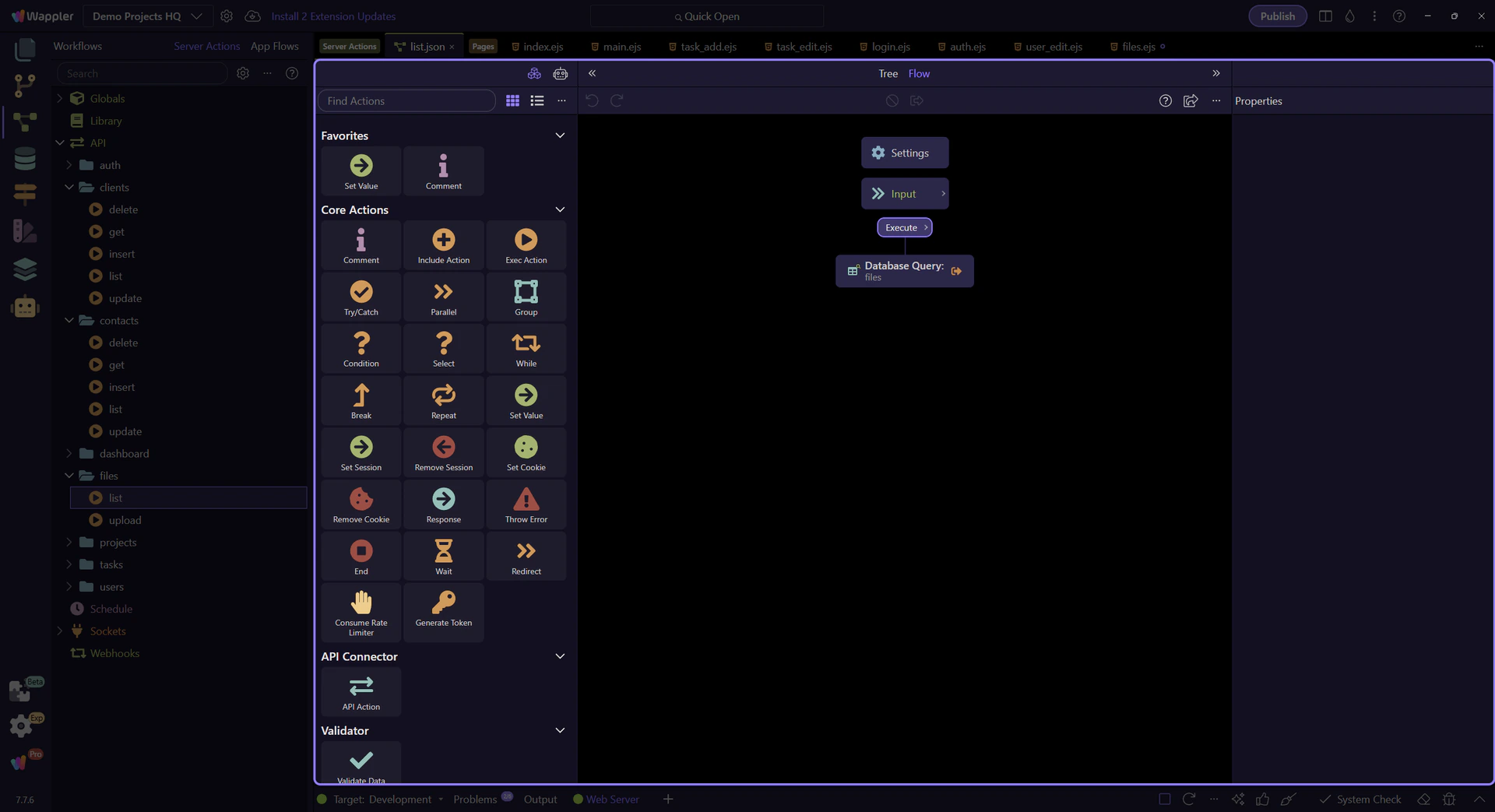Click the Publish button

pos(1277,16)
